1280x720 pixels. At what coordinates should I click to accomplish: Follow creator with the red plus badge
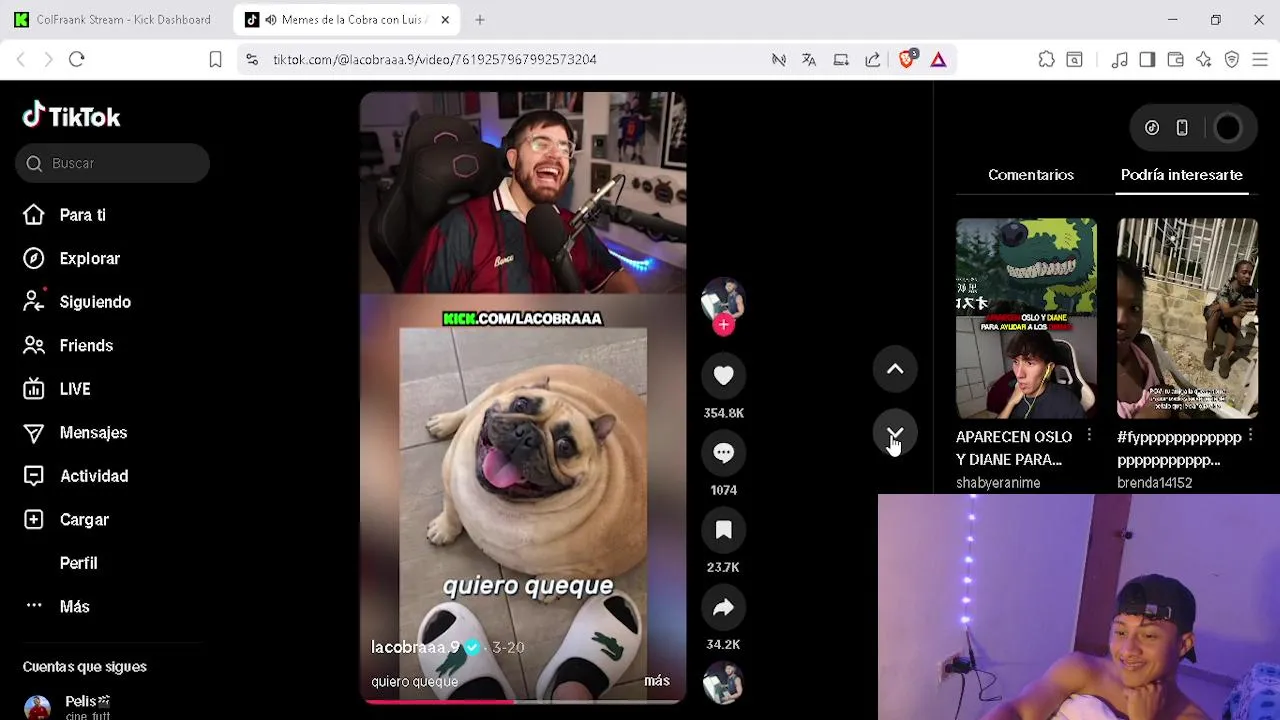click(x=723, y=325)
